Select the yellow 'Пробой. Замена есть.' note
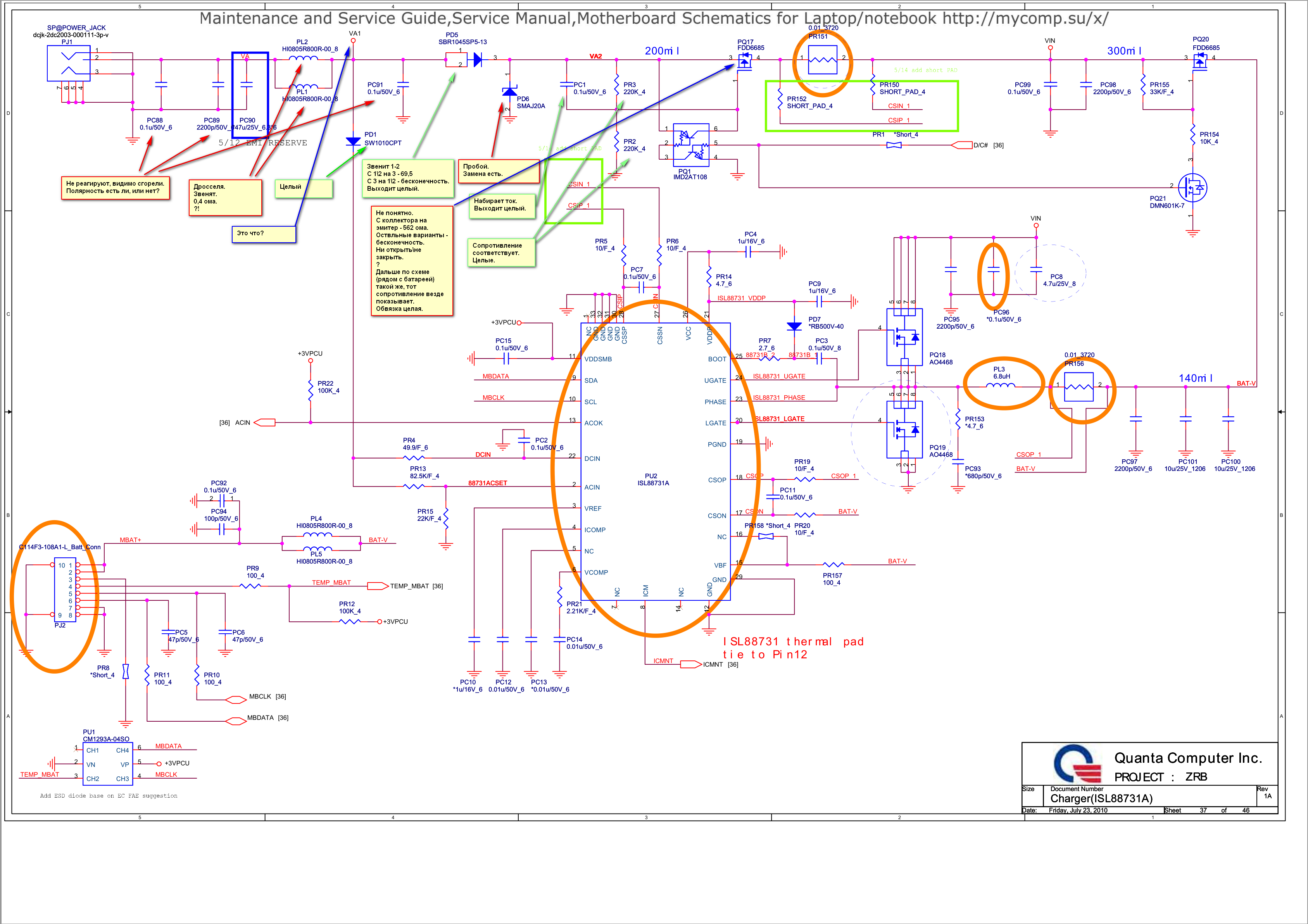This screenshot has height=924, width=1308. tap(499, 171)
